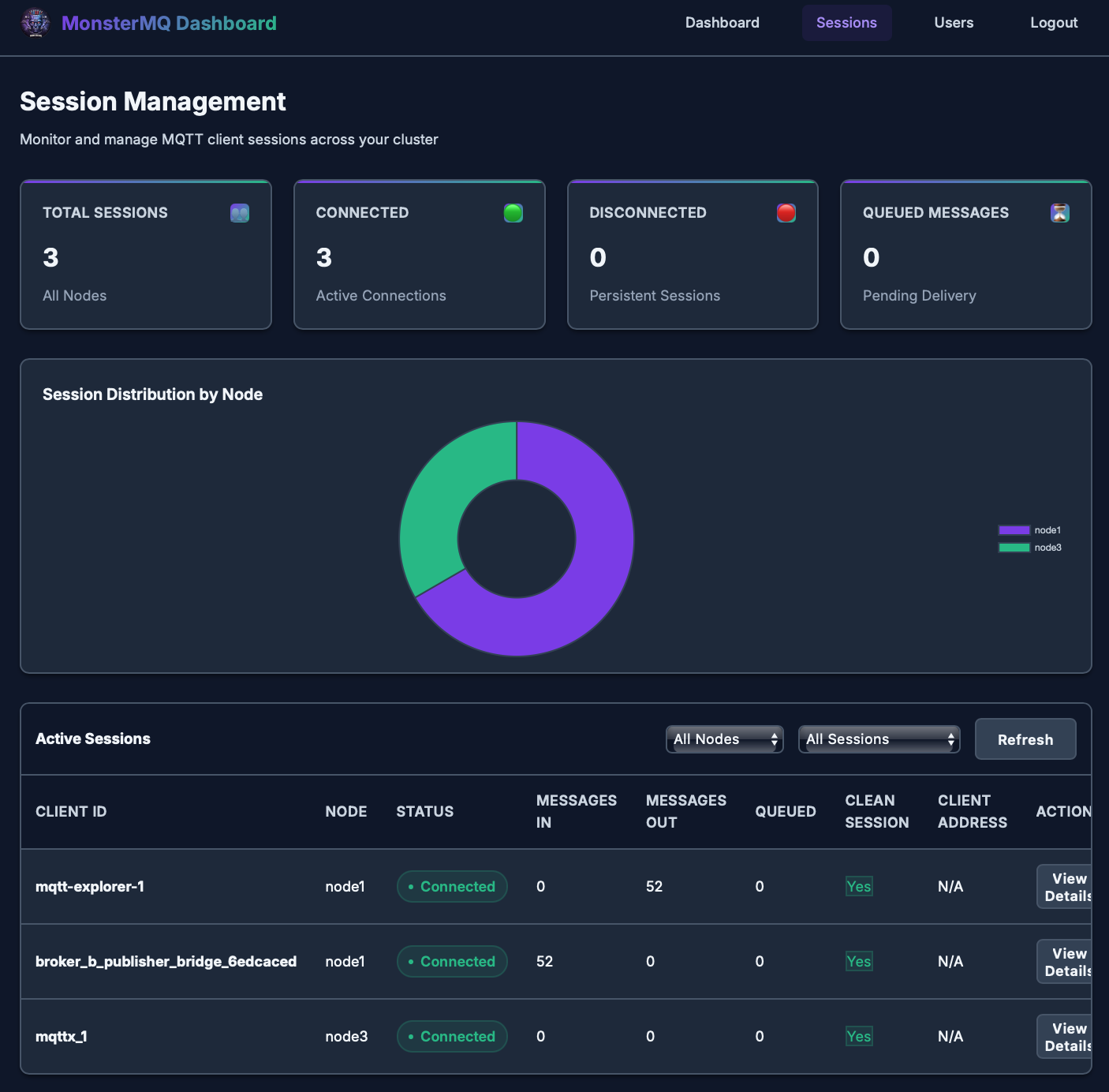Click the Session Distribution by Node heading
Viewport: 1109px width, 1092px height.
[153, 395]
